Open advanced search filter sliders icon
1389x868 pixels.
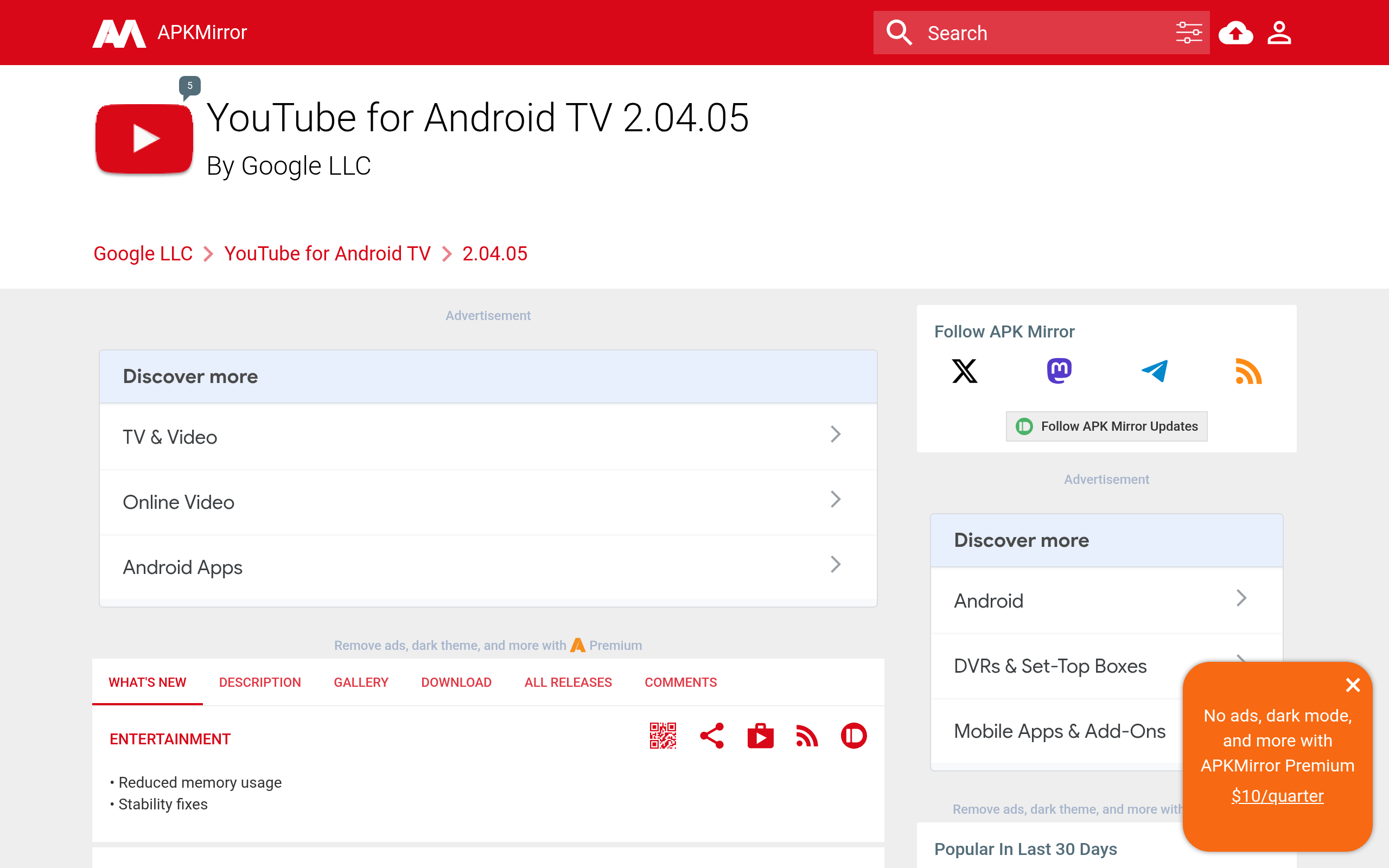1189,33
